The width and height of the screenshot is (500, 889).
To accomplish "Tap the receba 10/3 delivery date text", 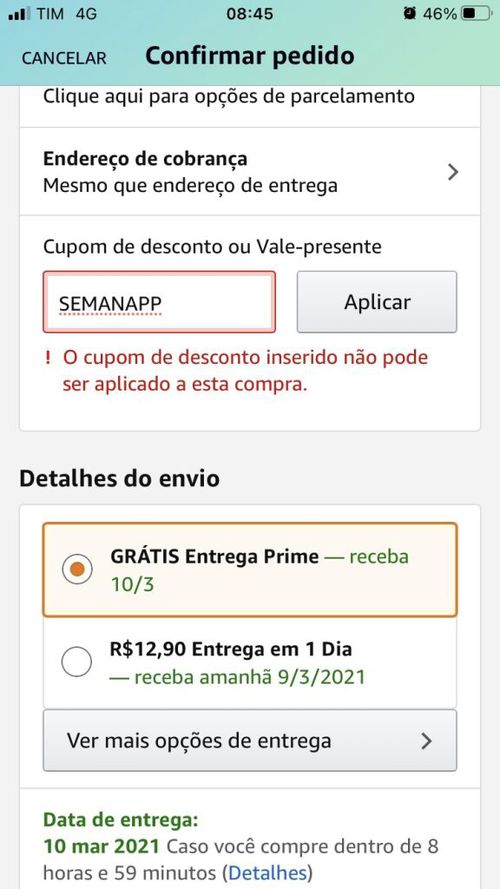I will pyautogui.click(x=260, y=570).
